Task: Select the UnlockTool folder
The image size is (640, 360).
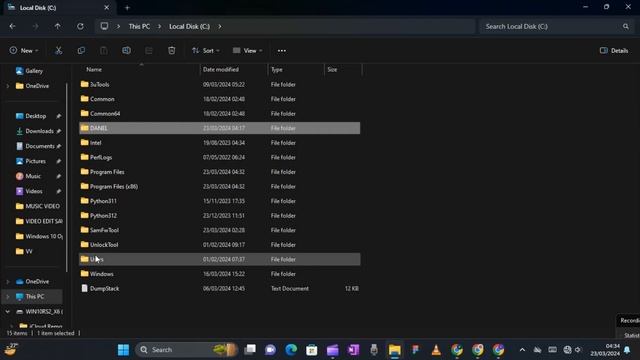Action: [x=220, y=245]
